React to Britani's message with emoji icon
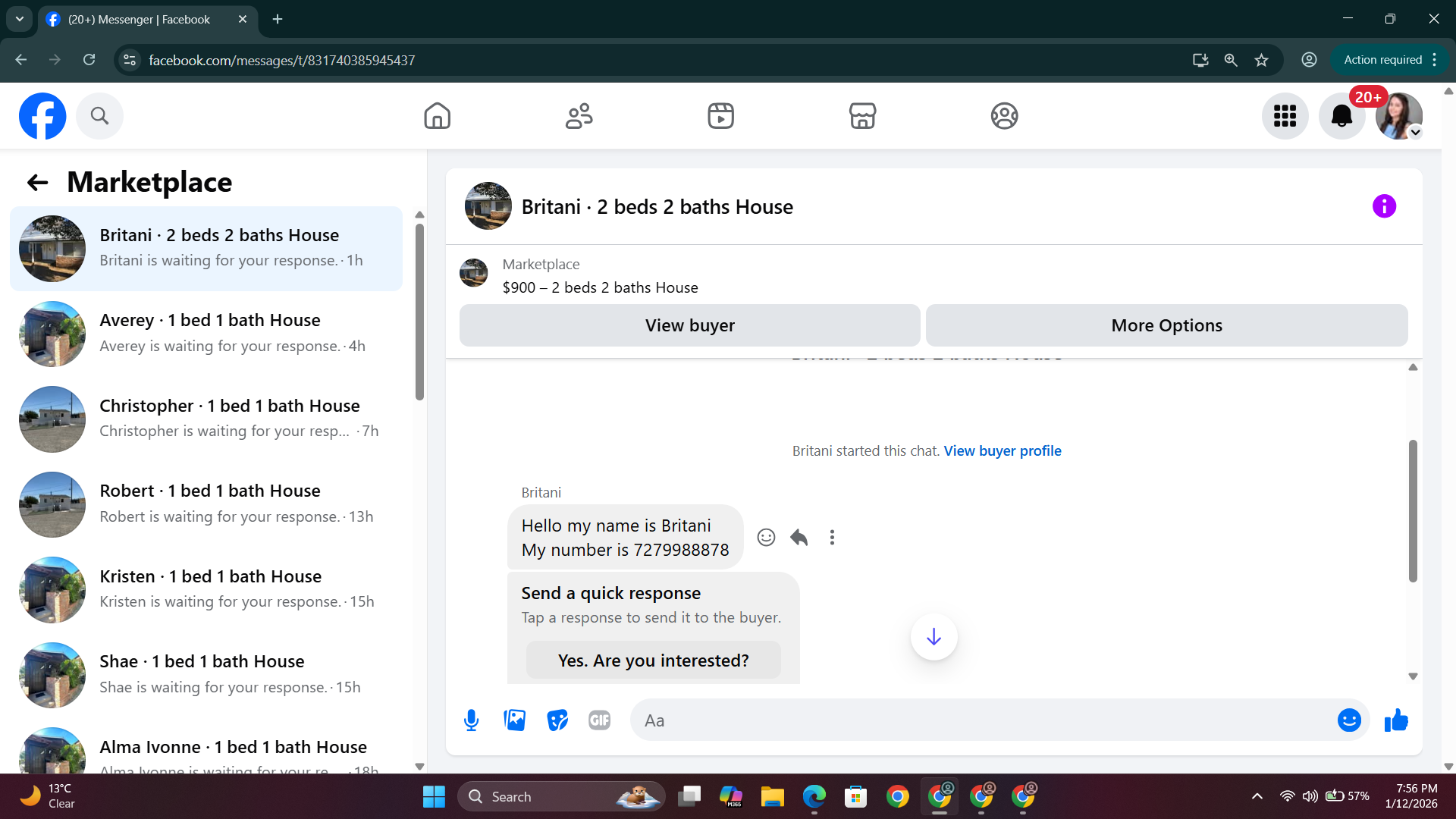Viewport: 1456px width, 819px height. 766,538
